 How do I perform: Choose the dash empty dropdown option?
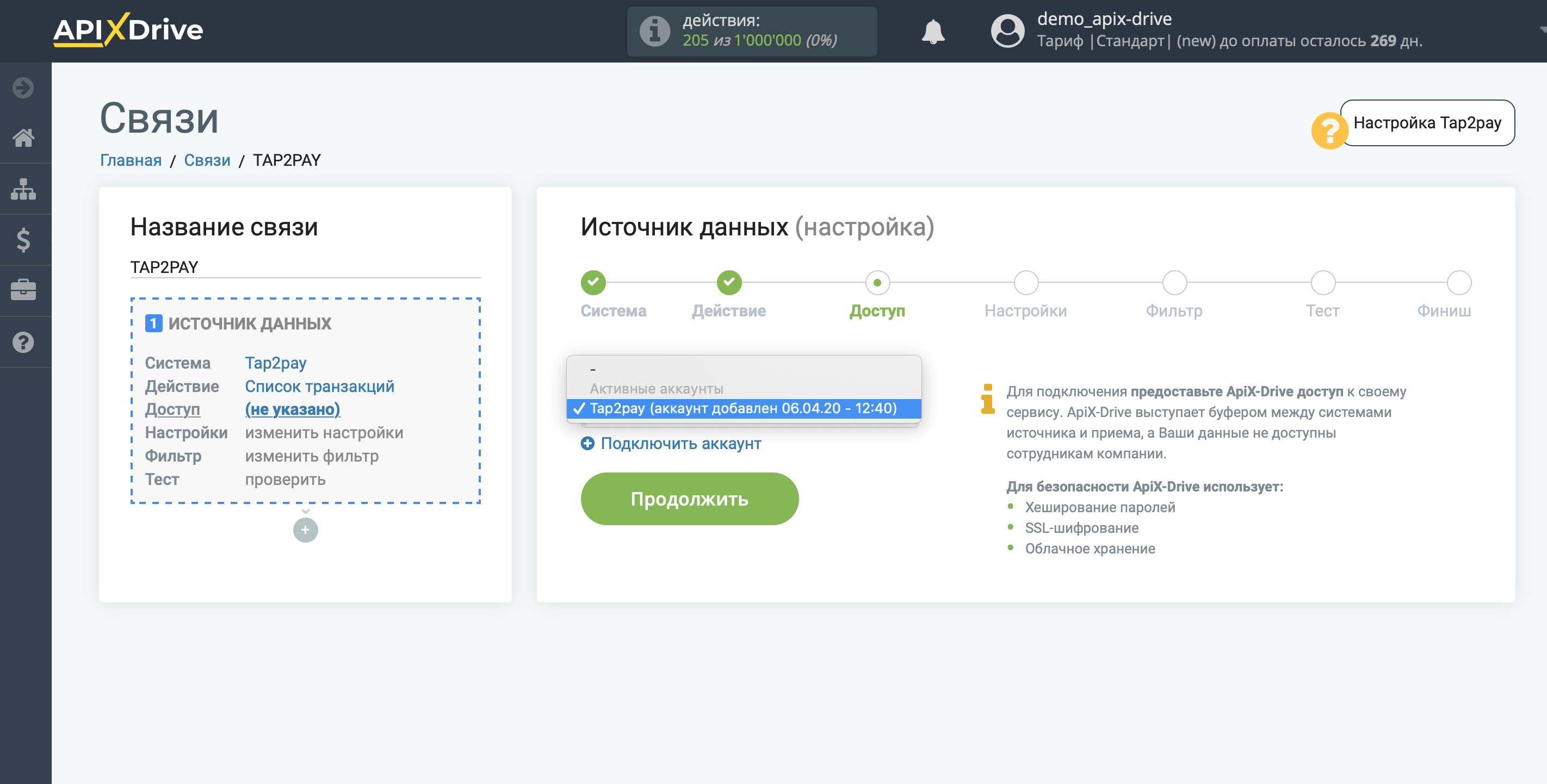click(x=744, y=369)
